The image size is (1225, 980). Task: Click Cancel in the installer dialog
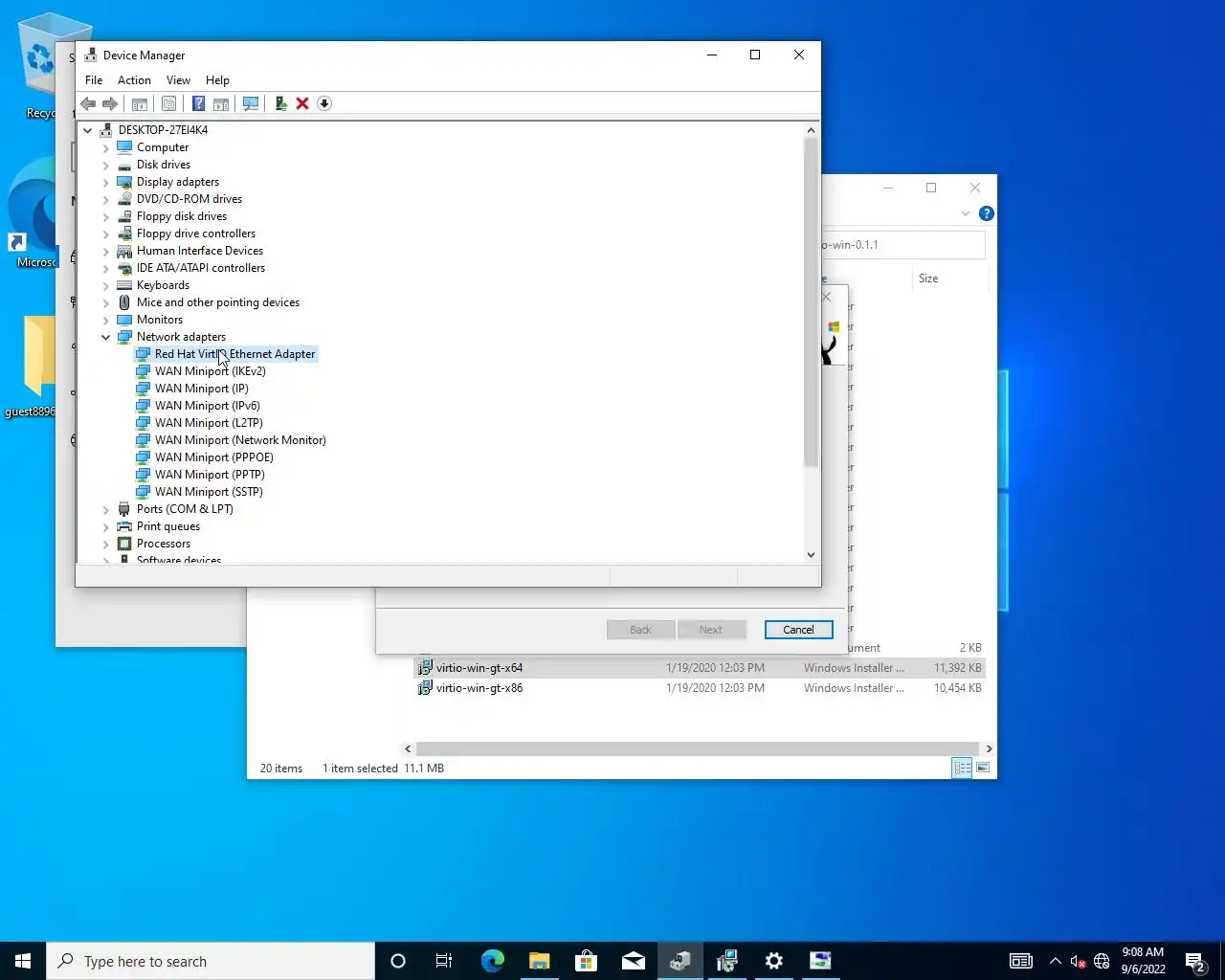[798, 630]
